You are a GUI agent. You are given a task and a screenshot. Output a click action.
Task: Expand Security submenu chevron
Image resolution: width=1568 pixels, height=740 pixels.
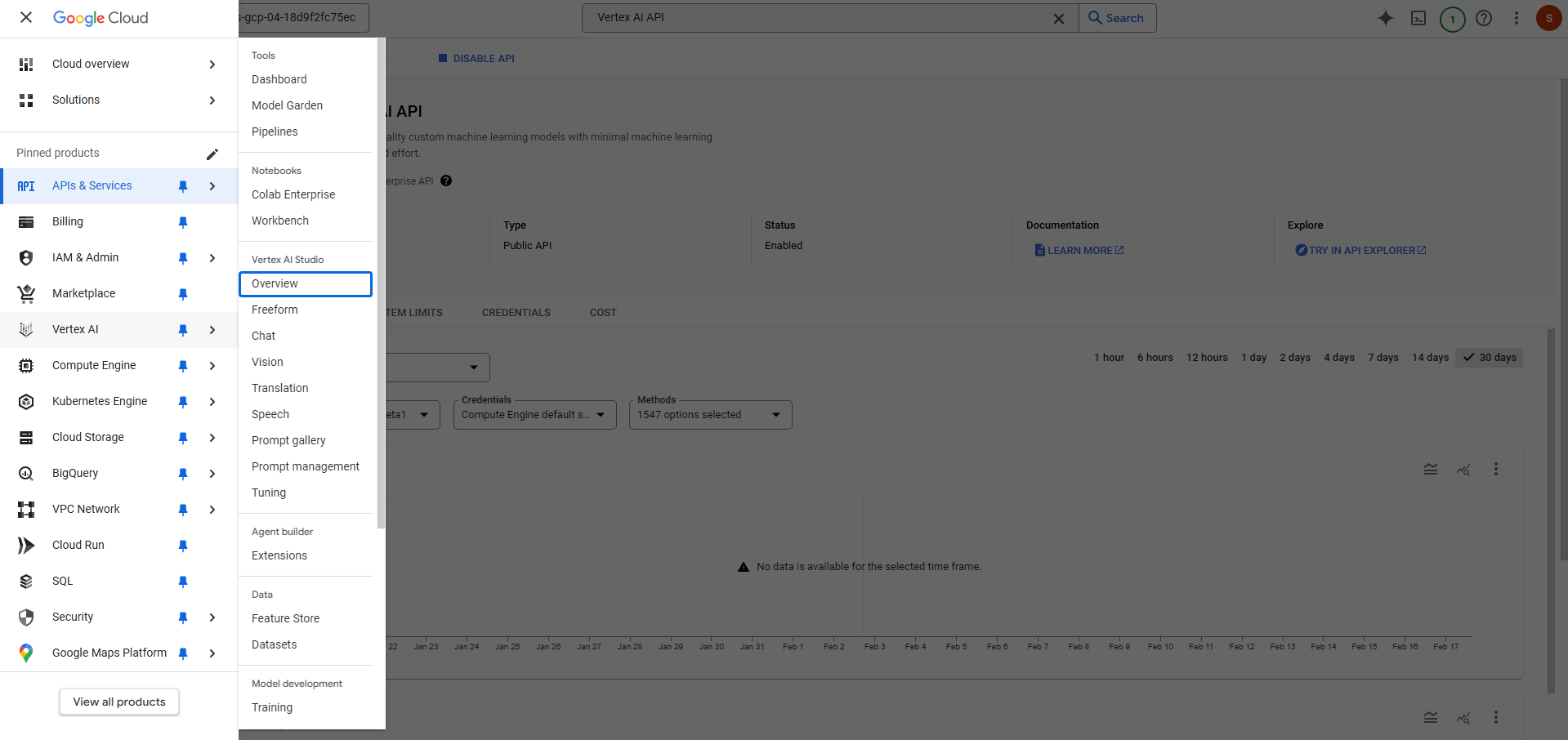pyautogui.click(x=212, y=617)
